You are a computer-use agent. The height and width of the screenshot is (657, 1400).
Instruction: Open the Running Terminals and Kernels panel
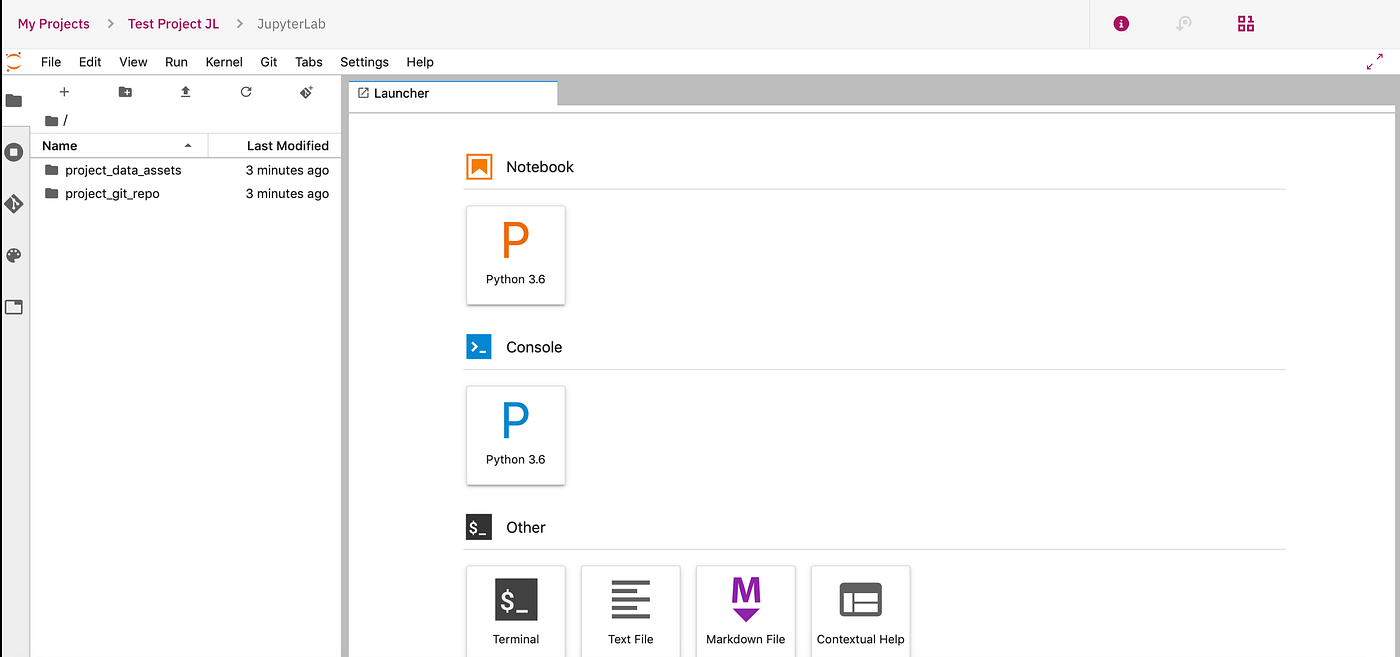coord(14,151)
